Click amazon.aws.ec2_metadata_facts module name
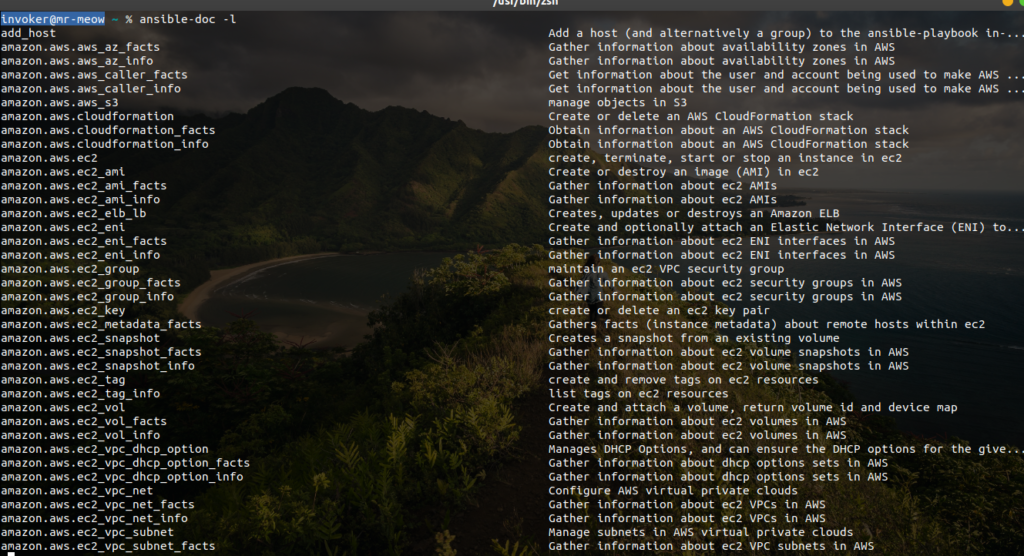The height and width of the screenshot is (556, 1024). click(x=101, y=324)
